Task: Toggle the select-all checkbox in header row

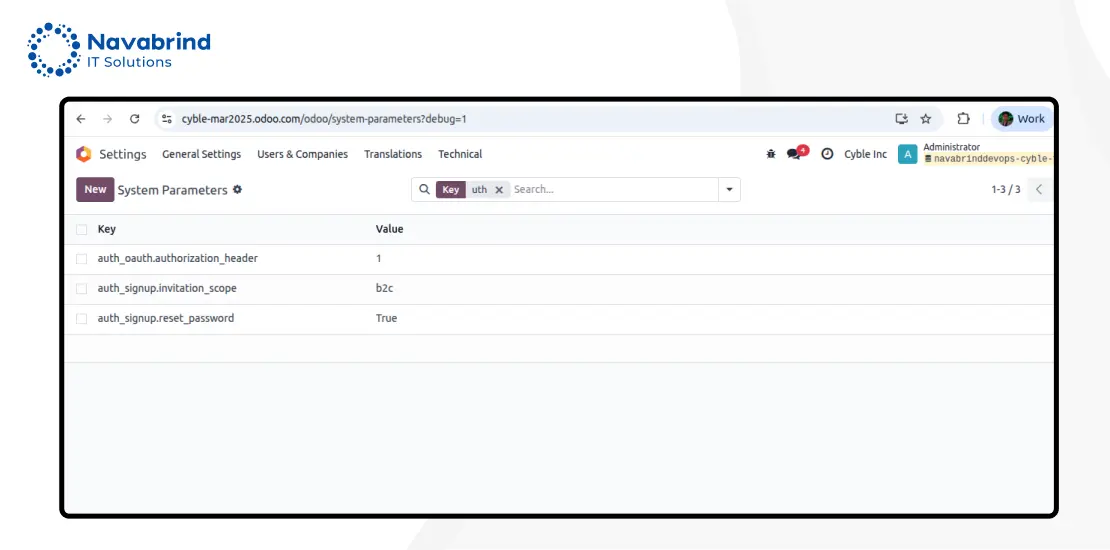Action: point(82,229)
